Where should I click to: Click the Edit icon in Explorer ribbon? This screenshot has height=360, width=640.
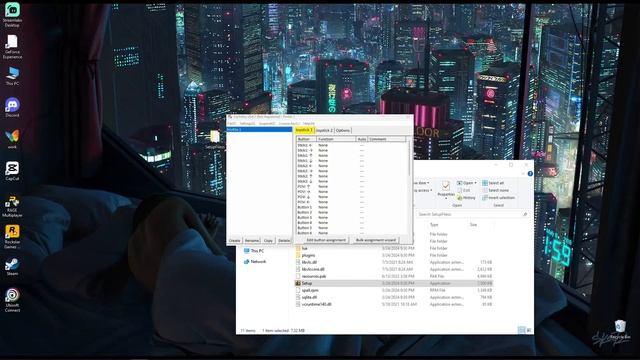point(464,190)
